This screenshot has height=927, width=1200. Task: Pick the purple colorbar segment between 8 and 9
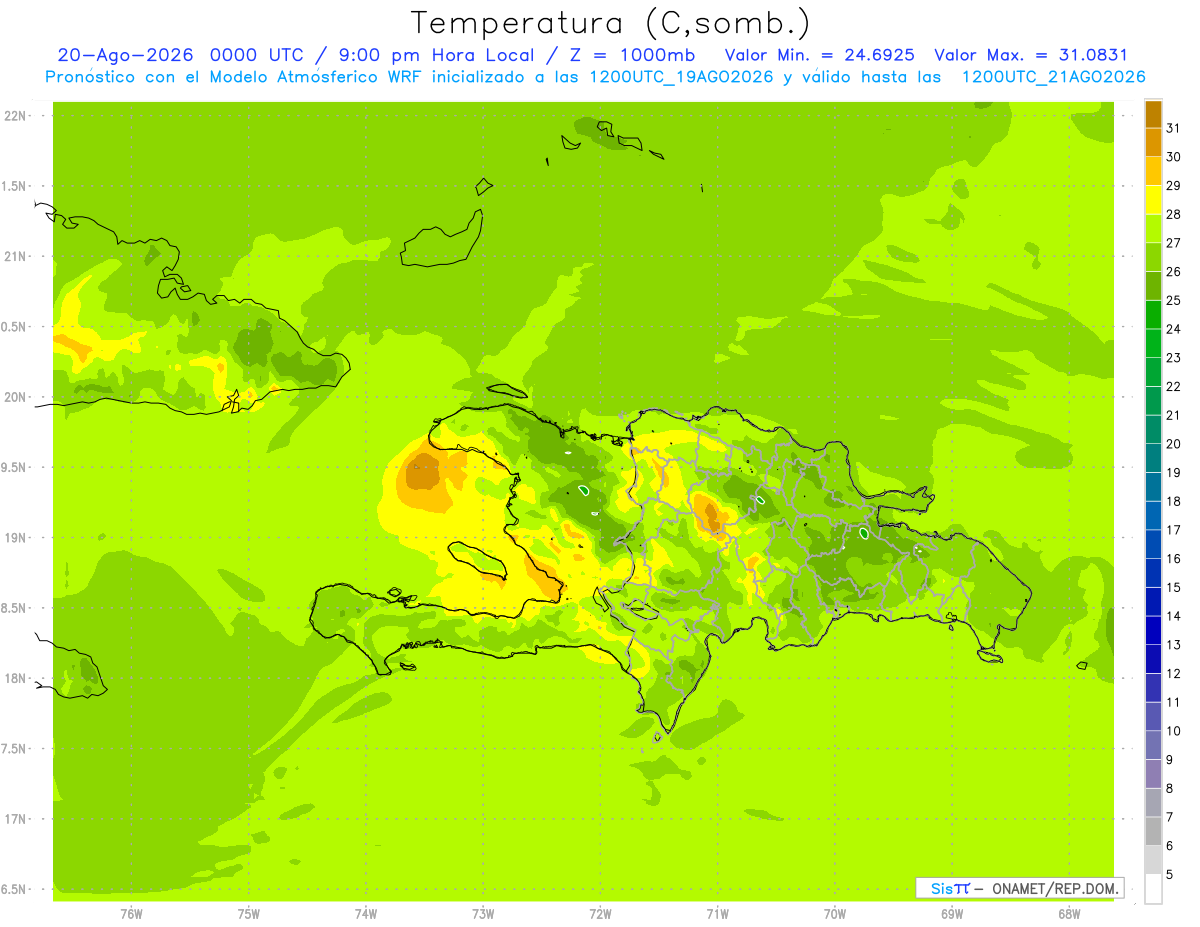coord(1153,773)
